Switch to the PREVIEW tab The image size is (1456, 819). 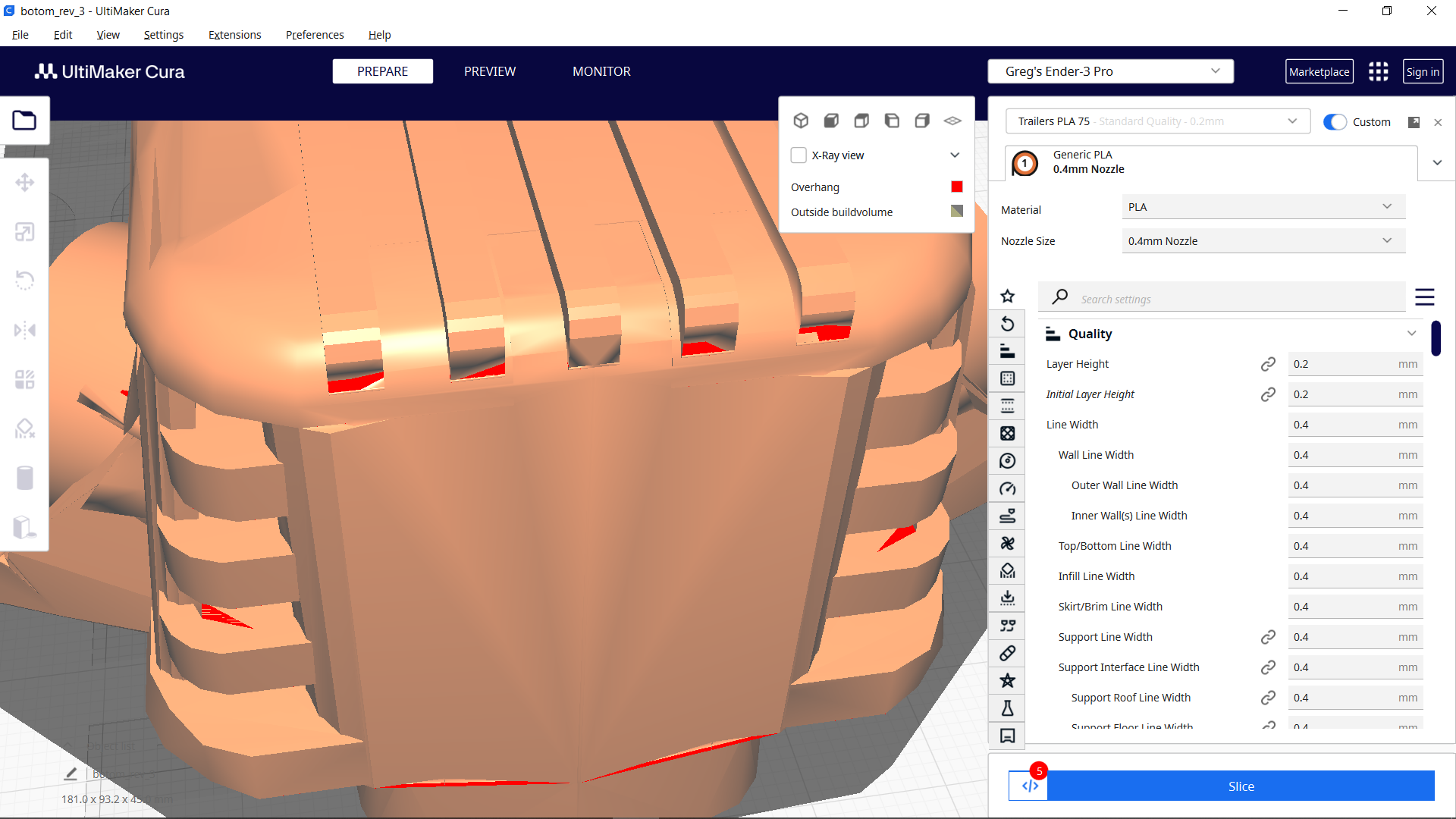coord(489,71)
